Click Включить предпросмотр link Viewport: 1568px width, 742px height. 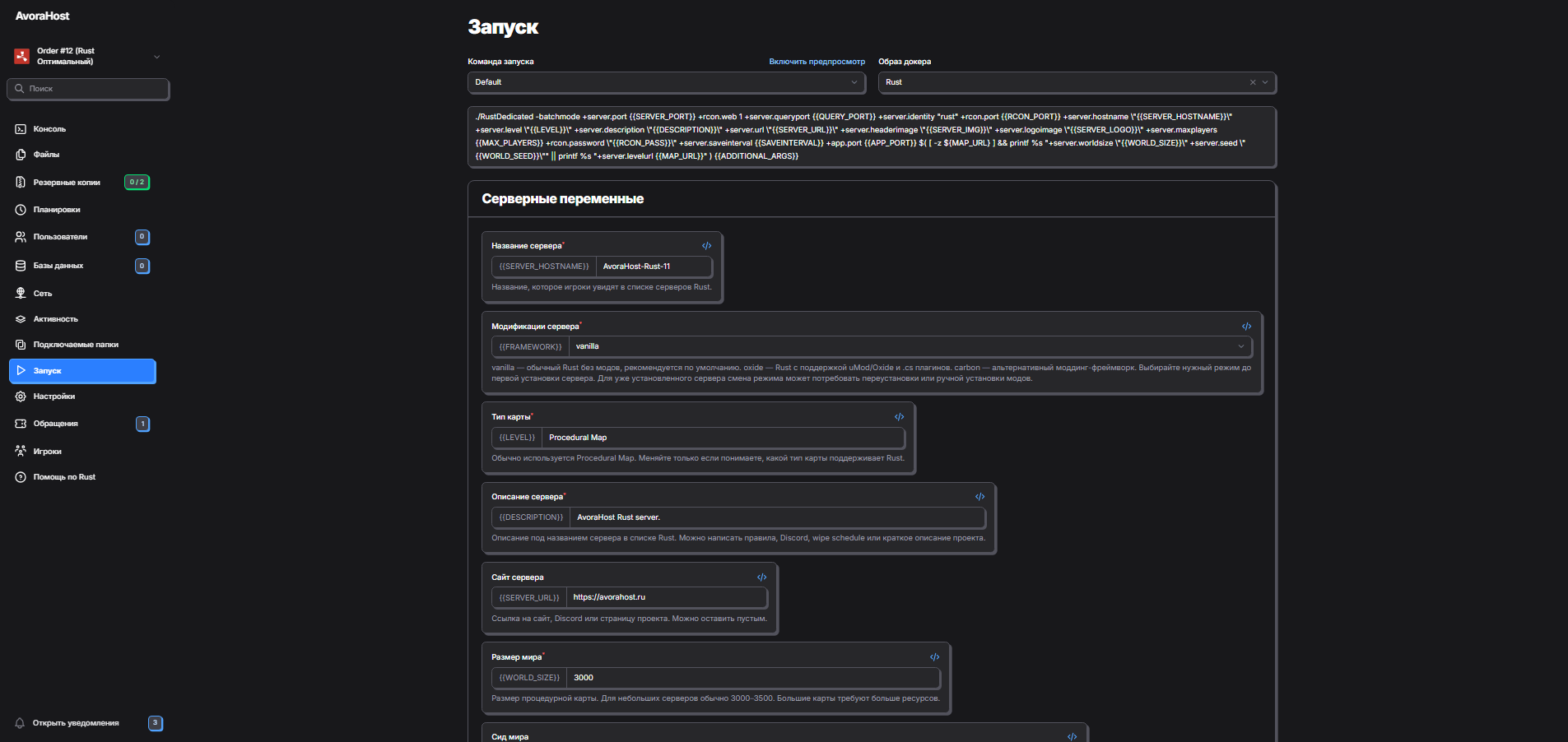817,62
